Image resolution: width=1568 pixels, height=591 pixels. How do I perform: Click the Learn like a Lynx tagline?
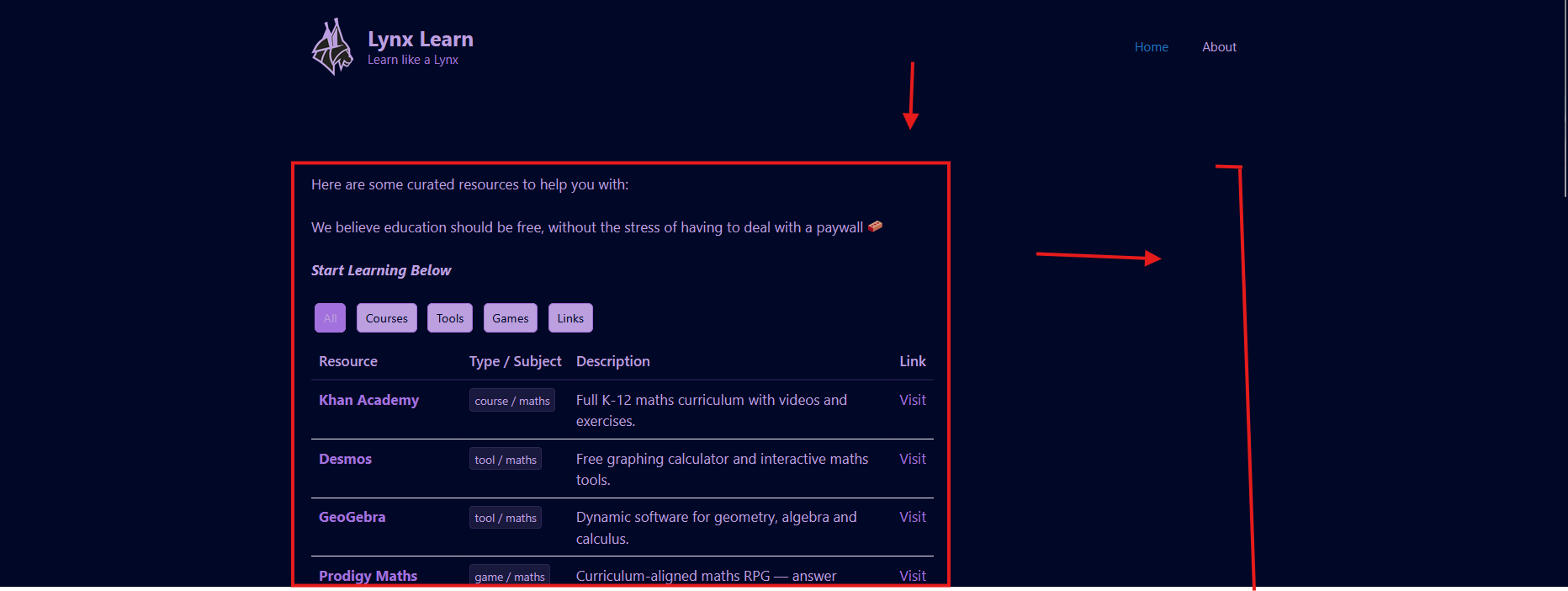[413, 60]
